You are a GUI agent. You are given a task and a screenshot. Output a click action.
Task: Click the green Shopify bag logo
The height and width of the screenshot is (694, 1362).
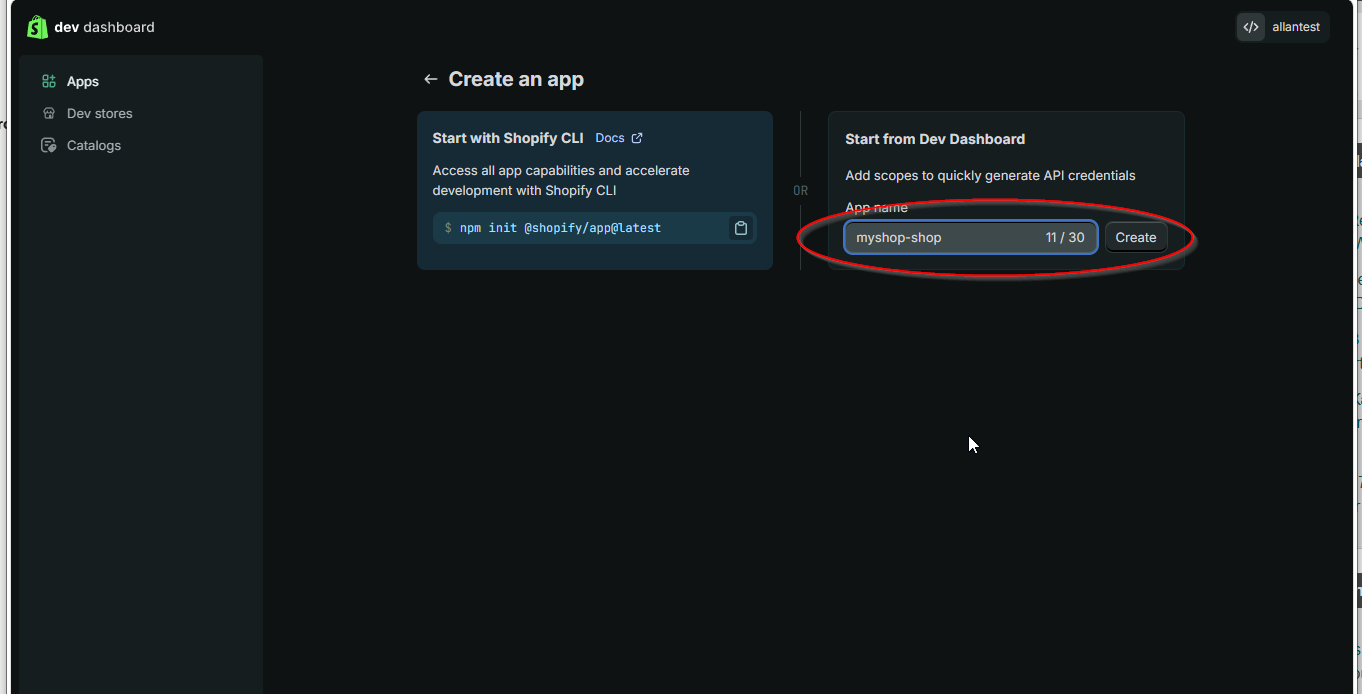tap(37, 26)
